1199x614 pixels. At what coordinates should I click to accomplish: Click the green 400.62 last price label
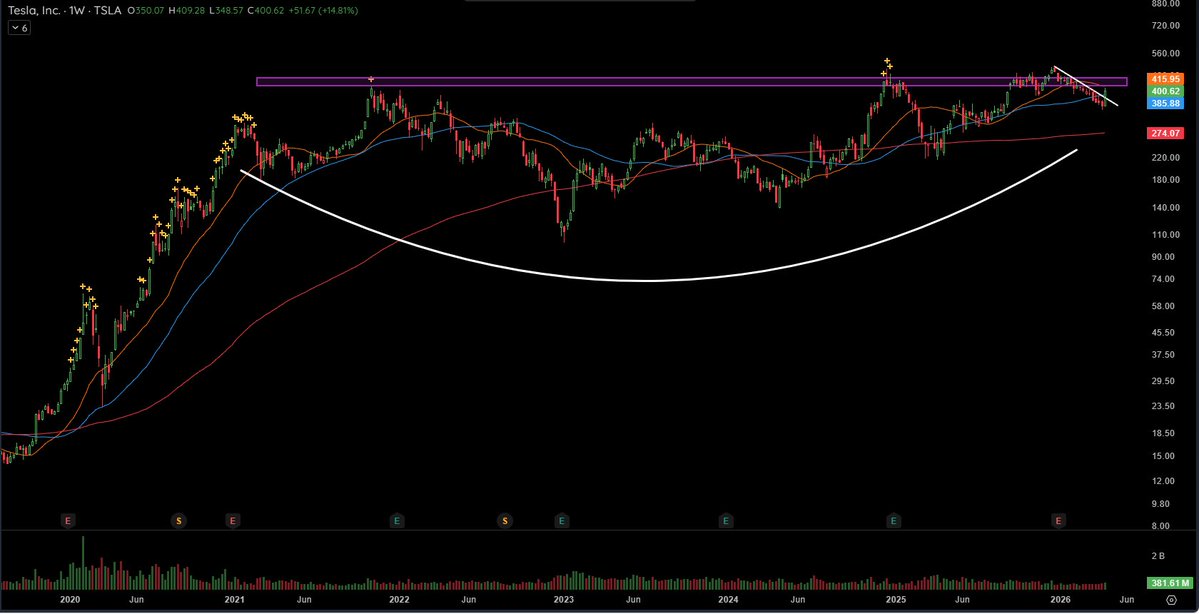[x=1164, y=90]
